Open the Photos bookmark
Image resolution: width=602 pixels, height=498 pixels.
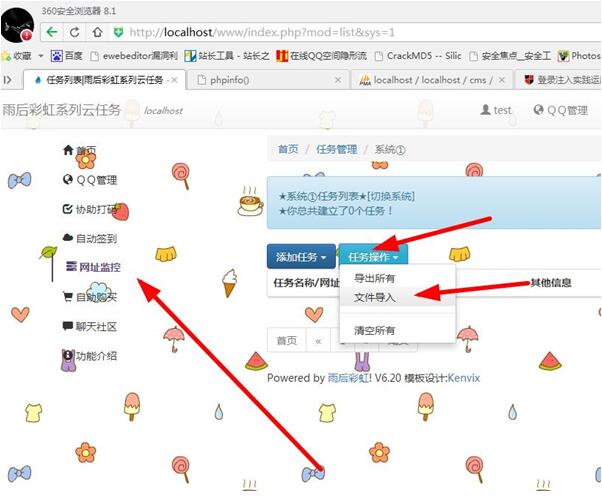[x=579, y=56]
